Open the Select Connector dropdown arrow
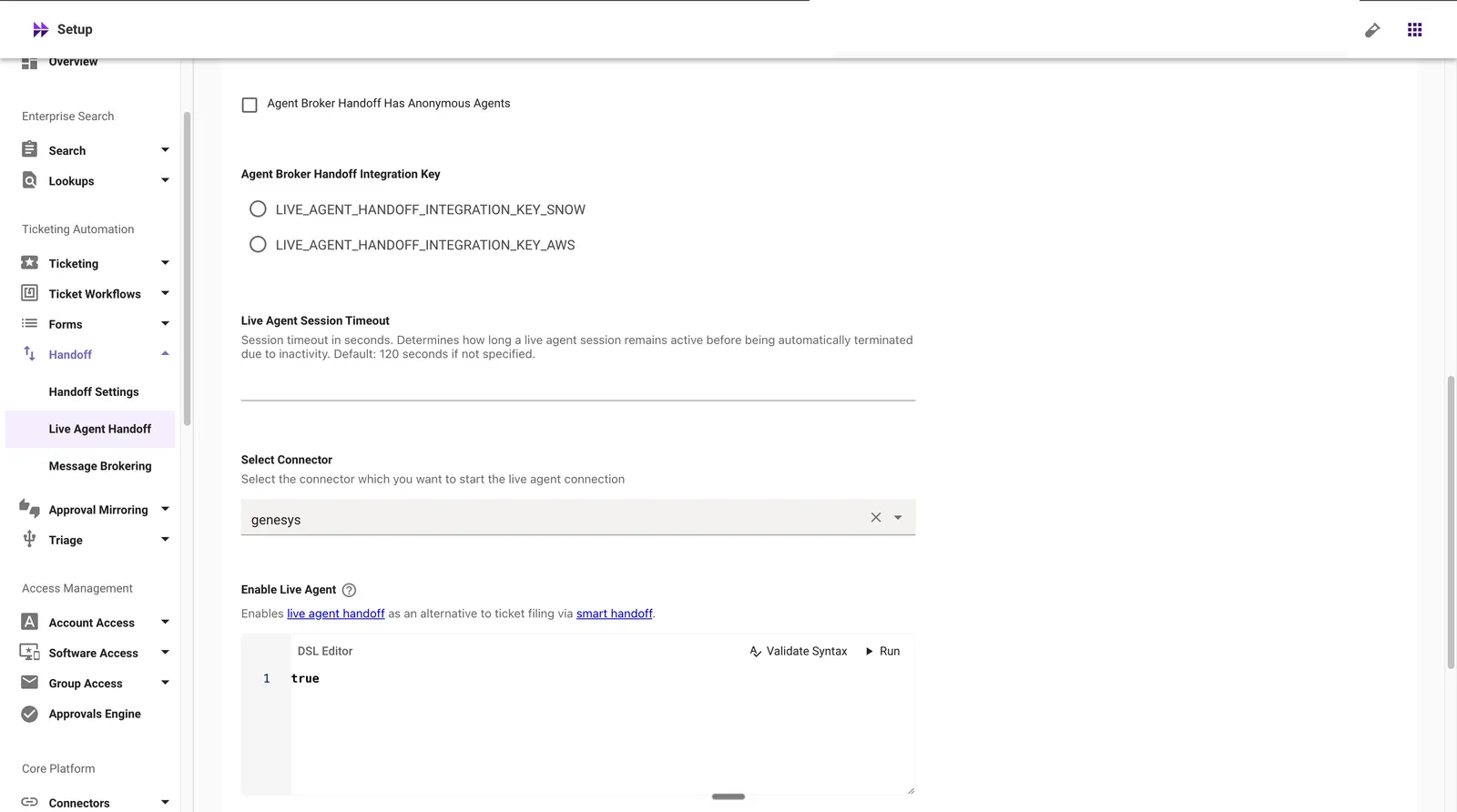 898,518
